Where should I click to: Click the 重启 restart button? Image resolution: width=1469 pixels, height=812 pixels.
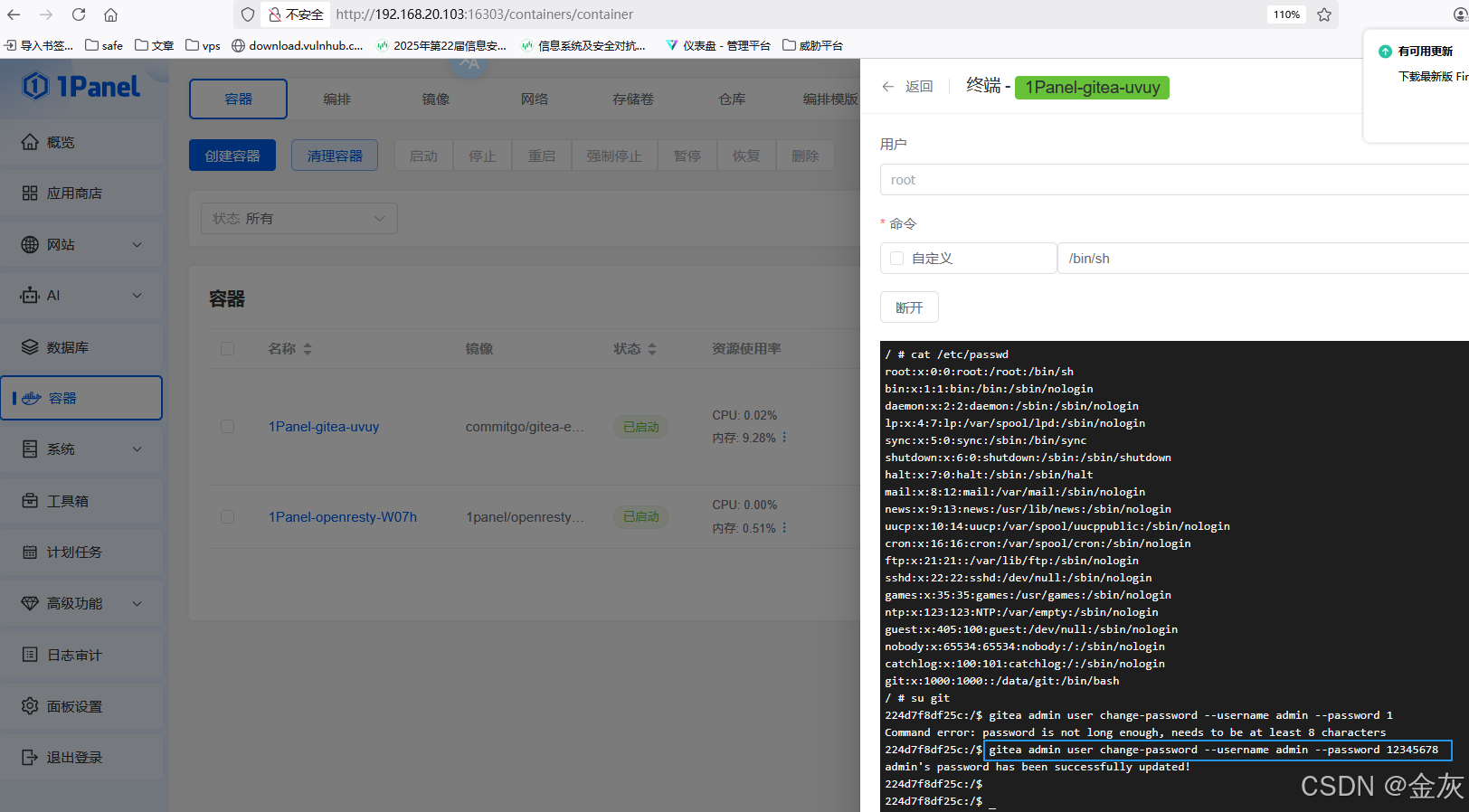(541, 156)
